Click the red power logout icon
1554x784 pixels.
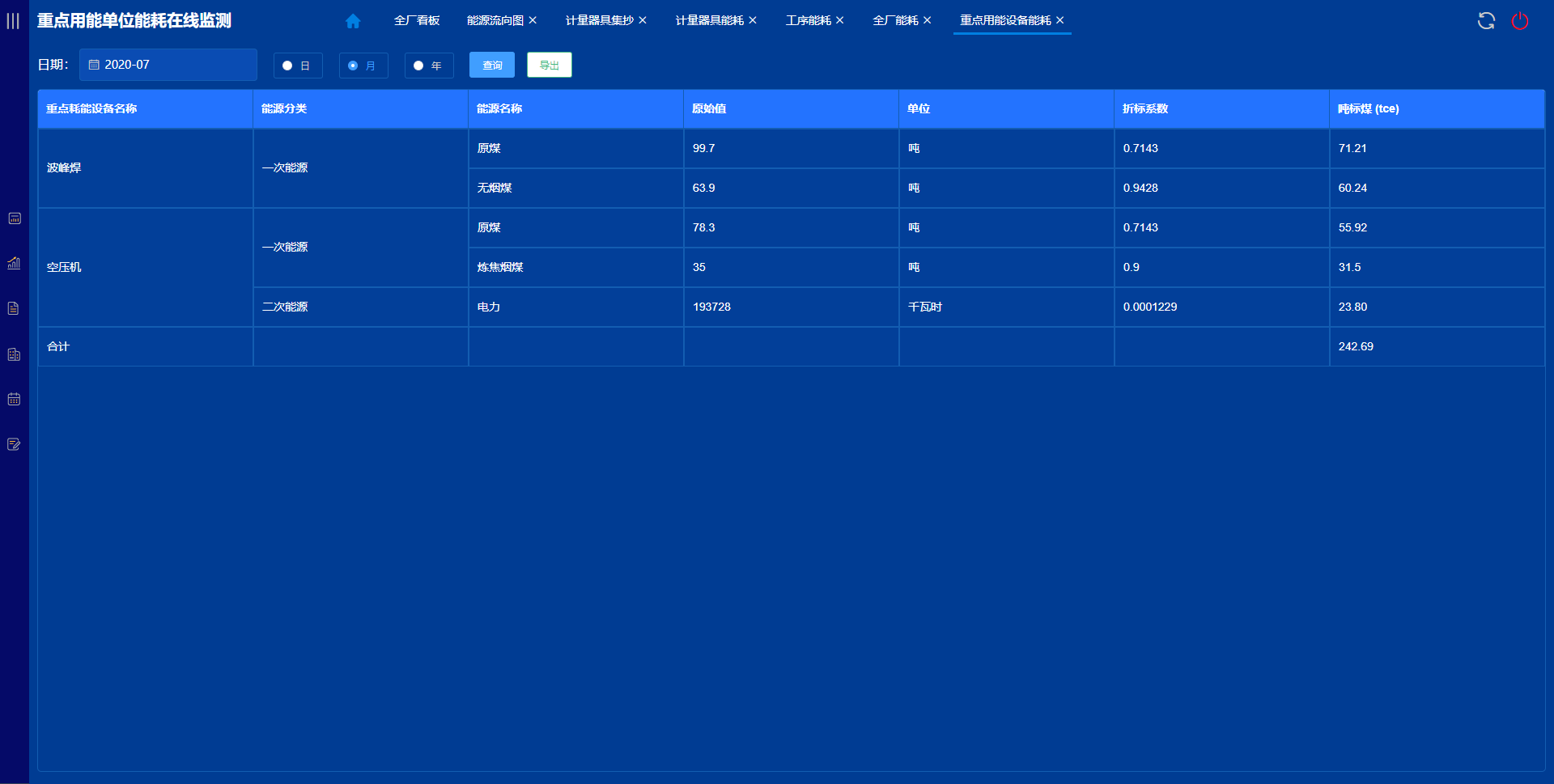[1520, 21]
